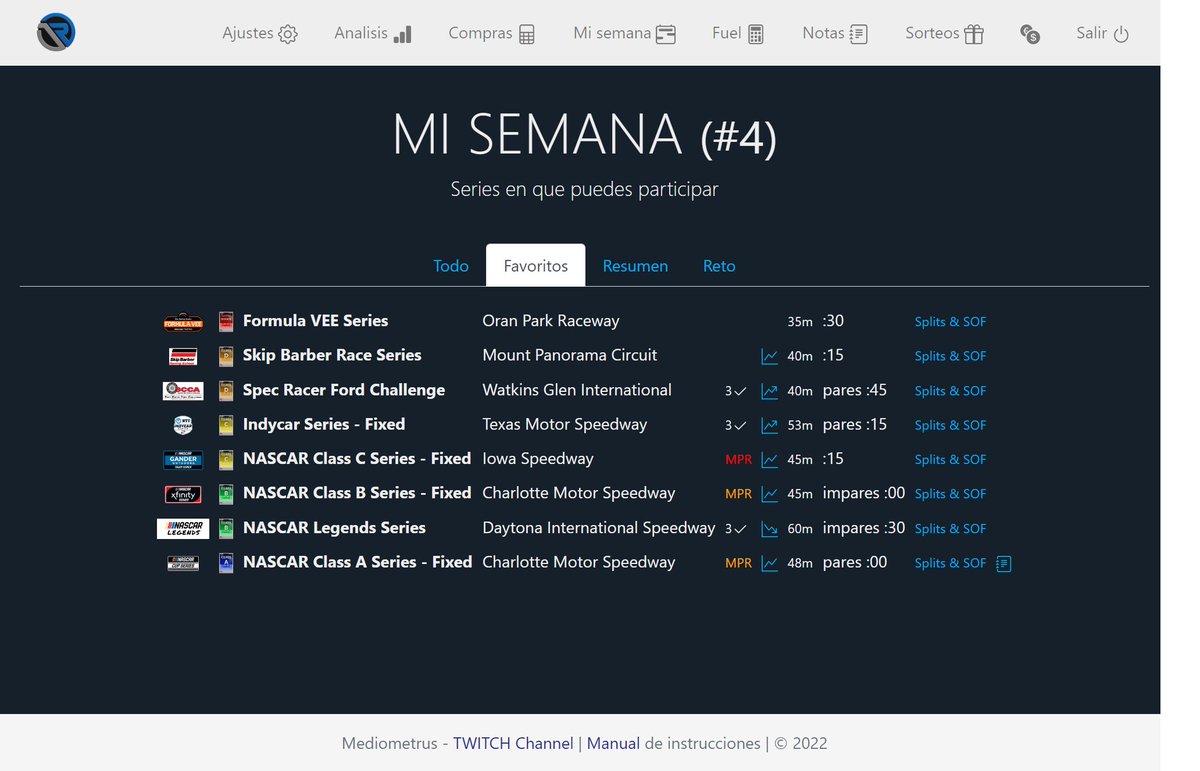Image resolution: width=1200 pixels, height=771 pixels.
Task: Click the app logo in the header
Action: [56, 33]
